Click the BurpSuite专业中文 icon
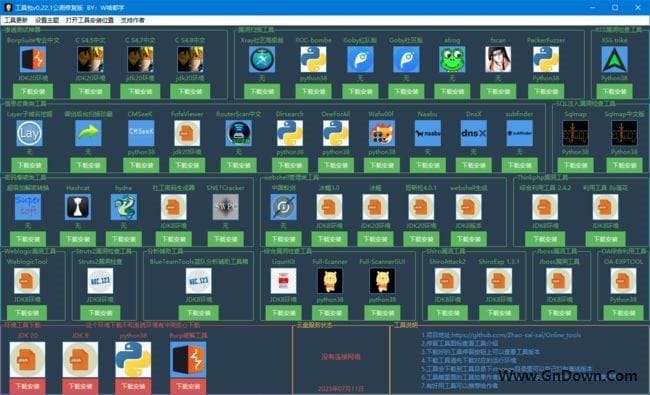Viewport: 650px width, 395px height. 33,59
